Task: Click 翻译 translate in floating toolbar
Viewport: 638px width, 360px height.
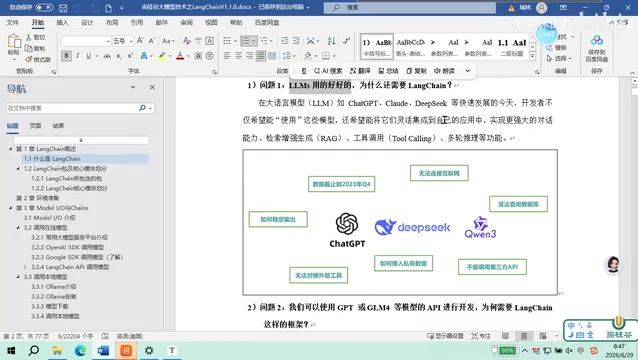Action: pyautogui.click(x=360, y=71)
